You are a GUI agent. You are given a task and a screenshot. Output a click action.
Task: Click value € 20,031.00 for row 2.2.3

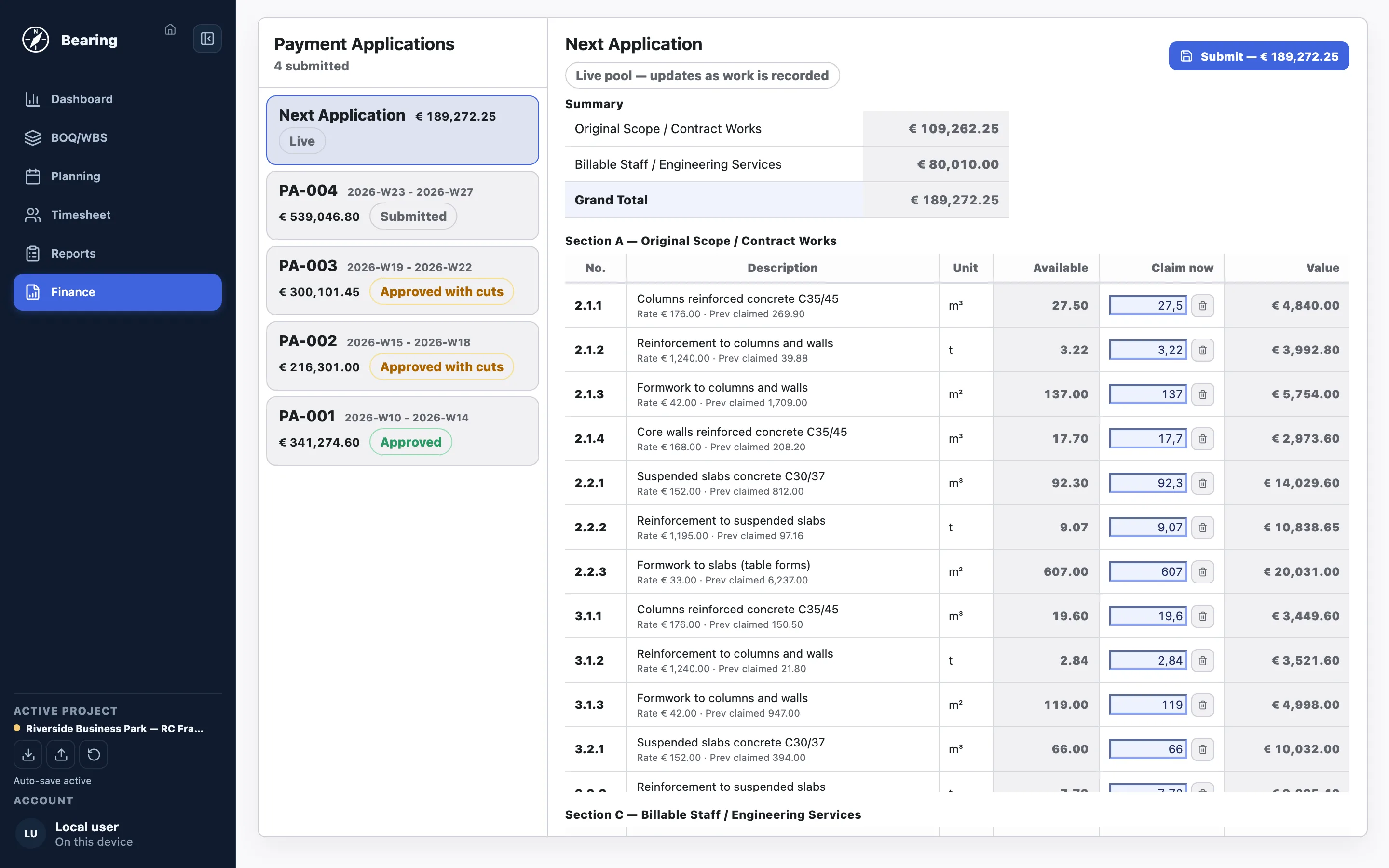pyautogui.click(x=1301, y=572)
